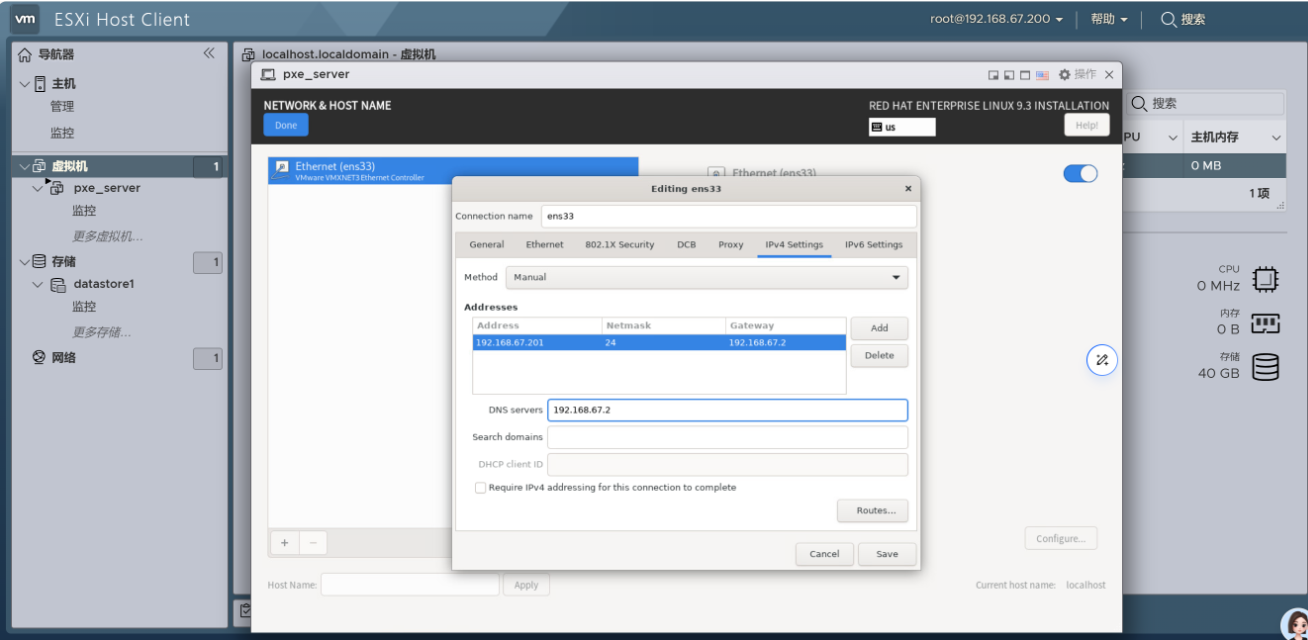The height and width of the screenshot is (640, 1308).
Task: Switch to the DCB tab
Action: 686,245
